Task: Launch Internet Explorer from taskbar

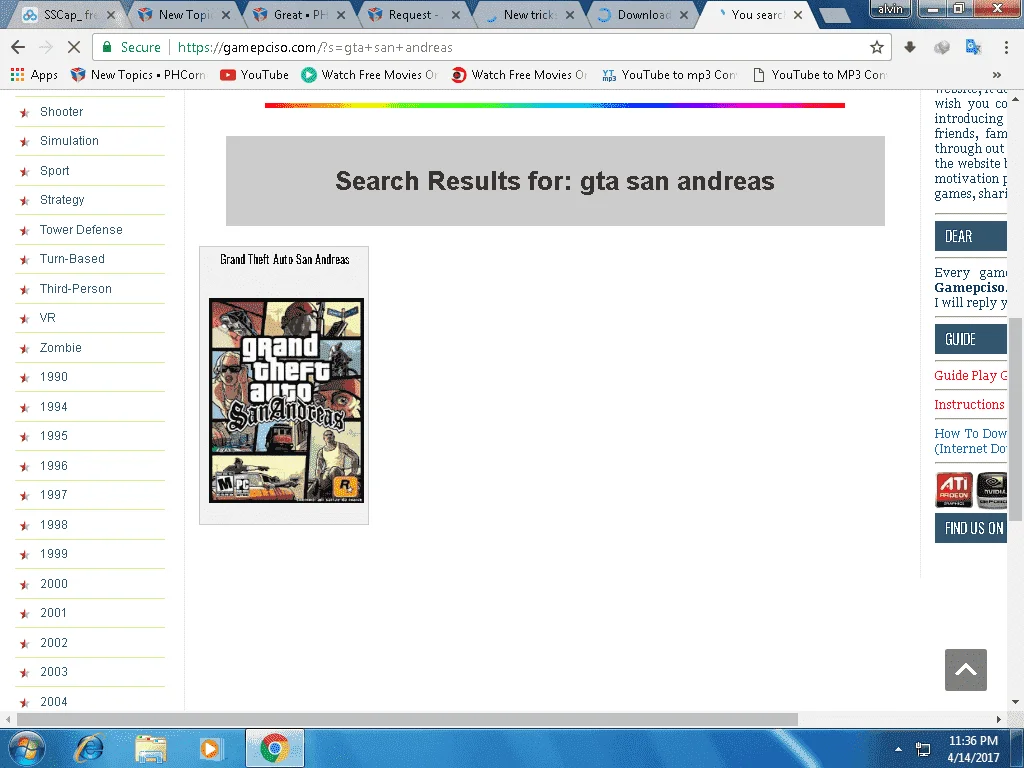Action: coord(88,748)
